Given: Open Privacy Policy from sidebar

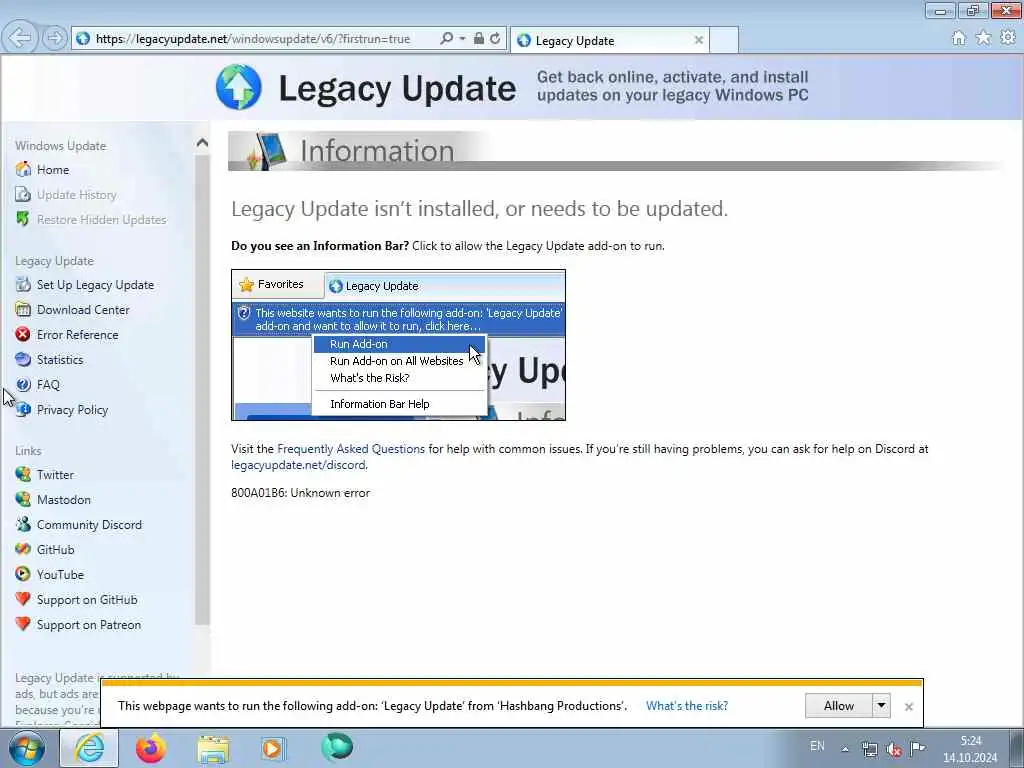Looking at the screenshot, I should click(72, 409).
